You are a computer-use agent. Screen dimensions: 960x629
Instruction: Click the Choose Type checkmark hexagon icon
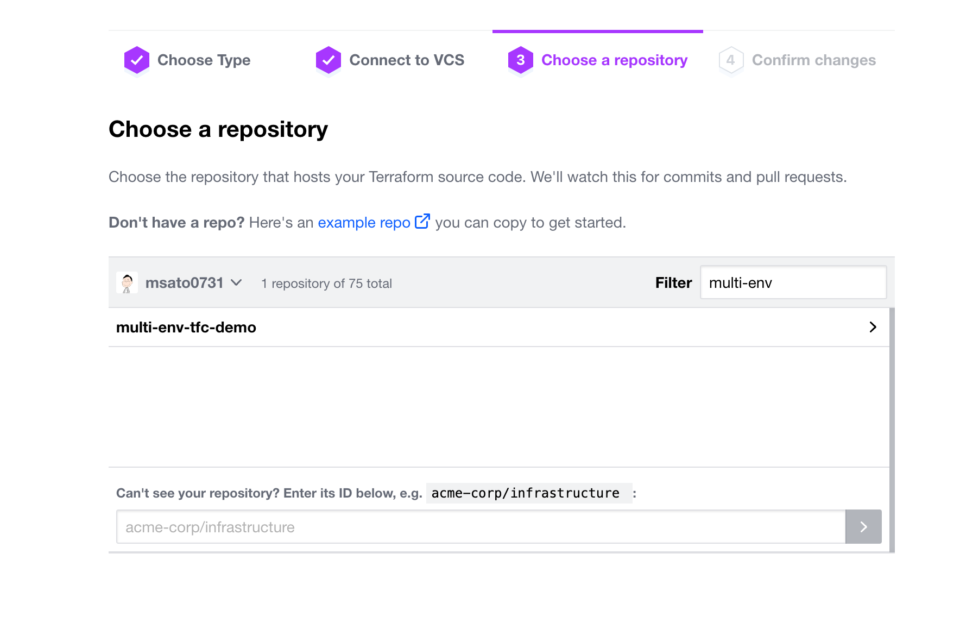[136, 60]
